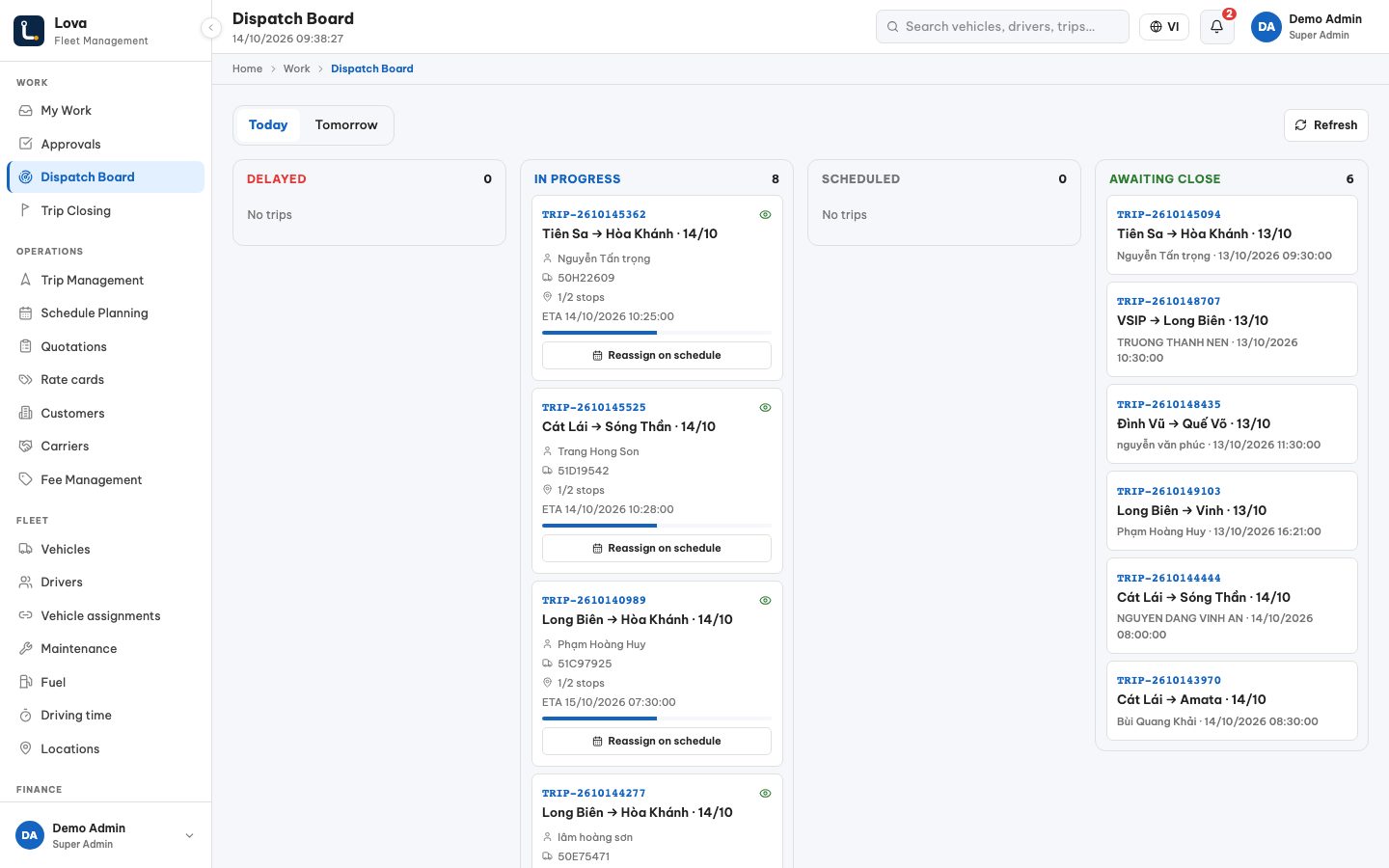
Task: Open Maintenance wrench icon
Action: tap(26, 648)
